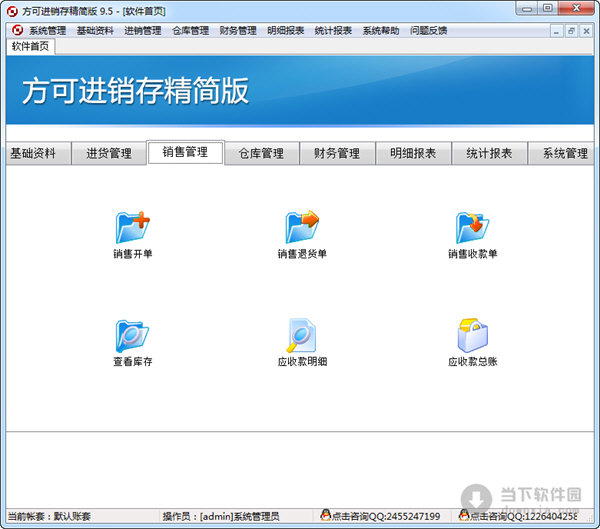The height and width of the screenshot is (529, 600).
Task: Open the 系统管理 menu in menu bar
Action: tap(47, 31)
